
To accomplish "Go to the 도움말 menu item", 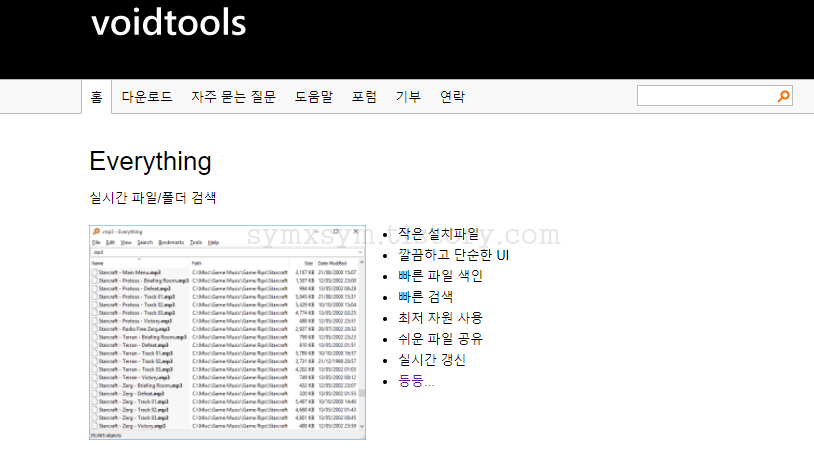I will 314,97.
